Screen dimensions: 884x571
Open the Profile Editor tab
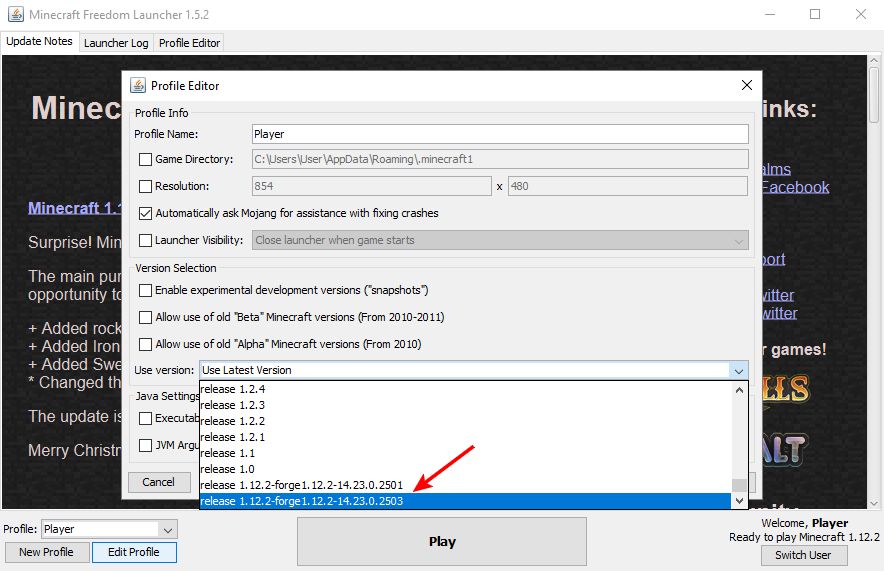click(x=189, y=43)
